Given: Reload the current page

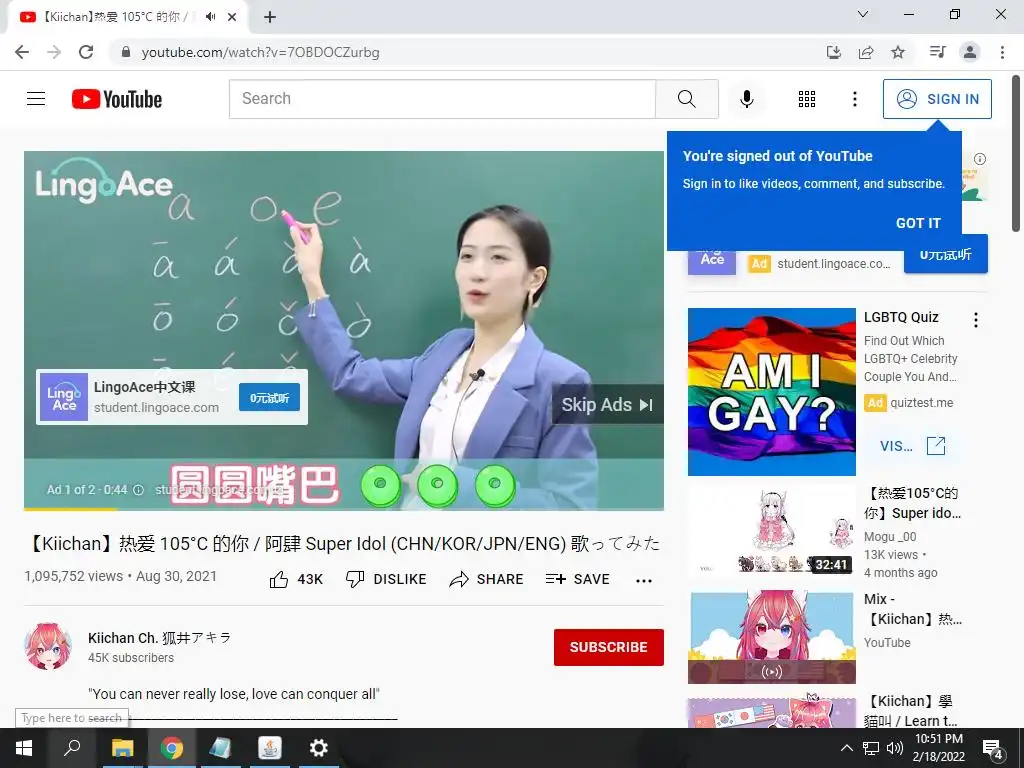Looking at the screenshot, I should (86, 52).
